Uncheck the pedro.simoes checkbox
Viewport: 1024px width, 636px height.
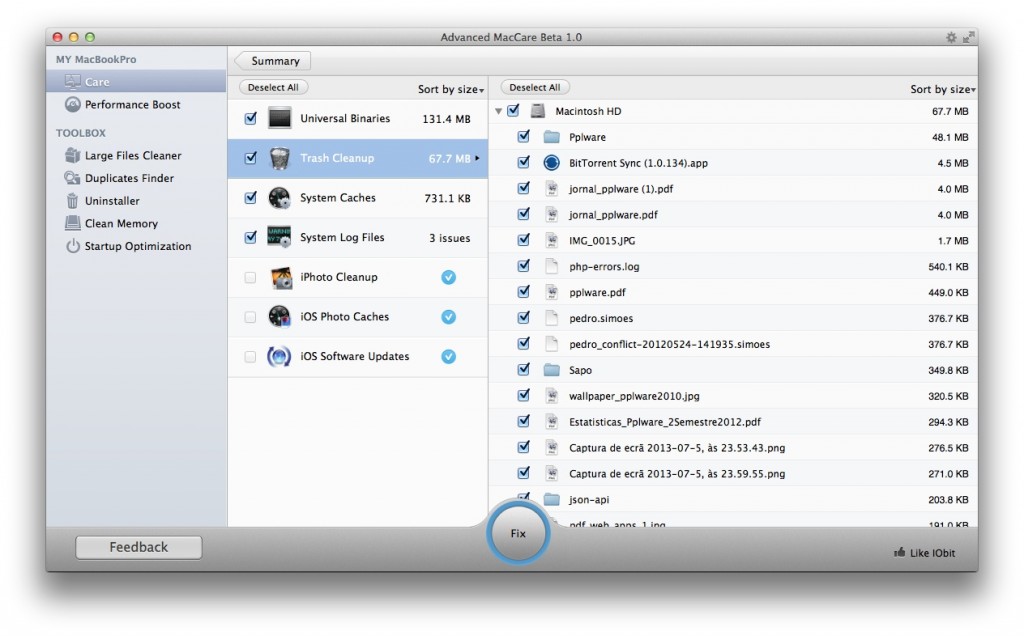tap(524, 317)
